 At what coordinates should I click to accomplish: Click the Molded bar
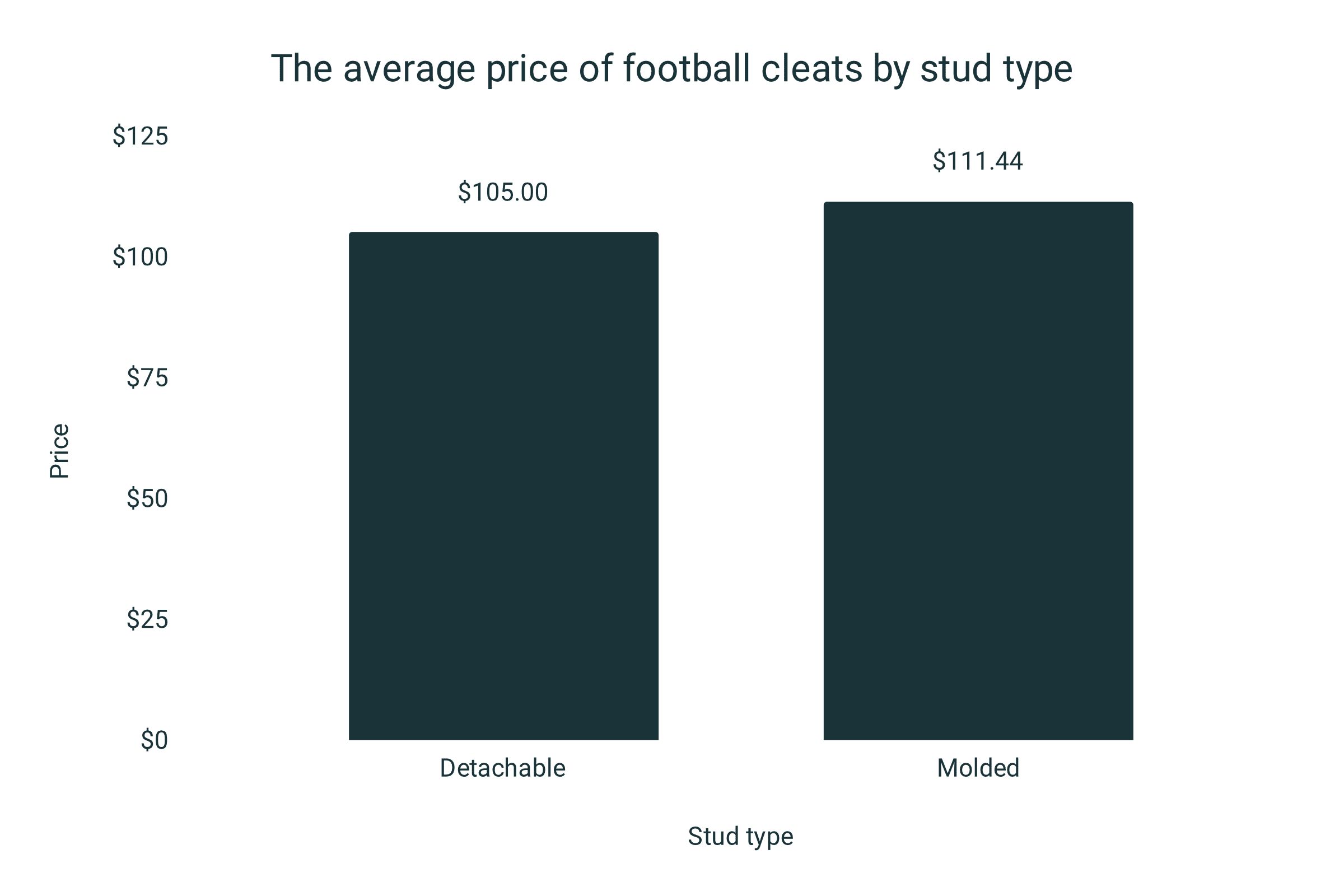coord(978,471)
